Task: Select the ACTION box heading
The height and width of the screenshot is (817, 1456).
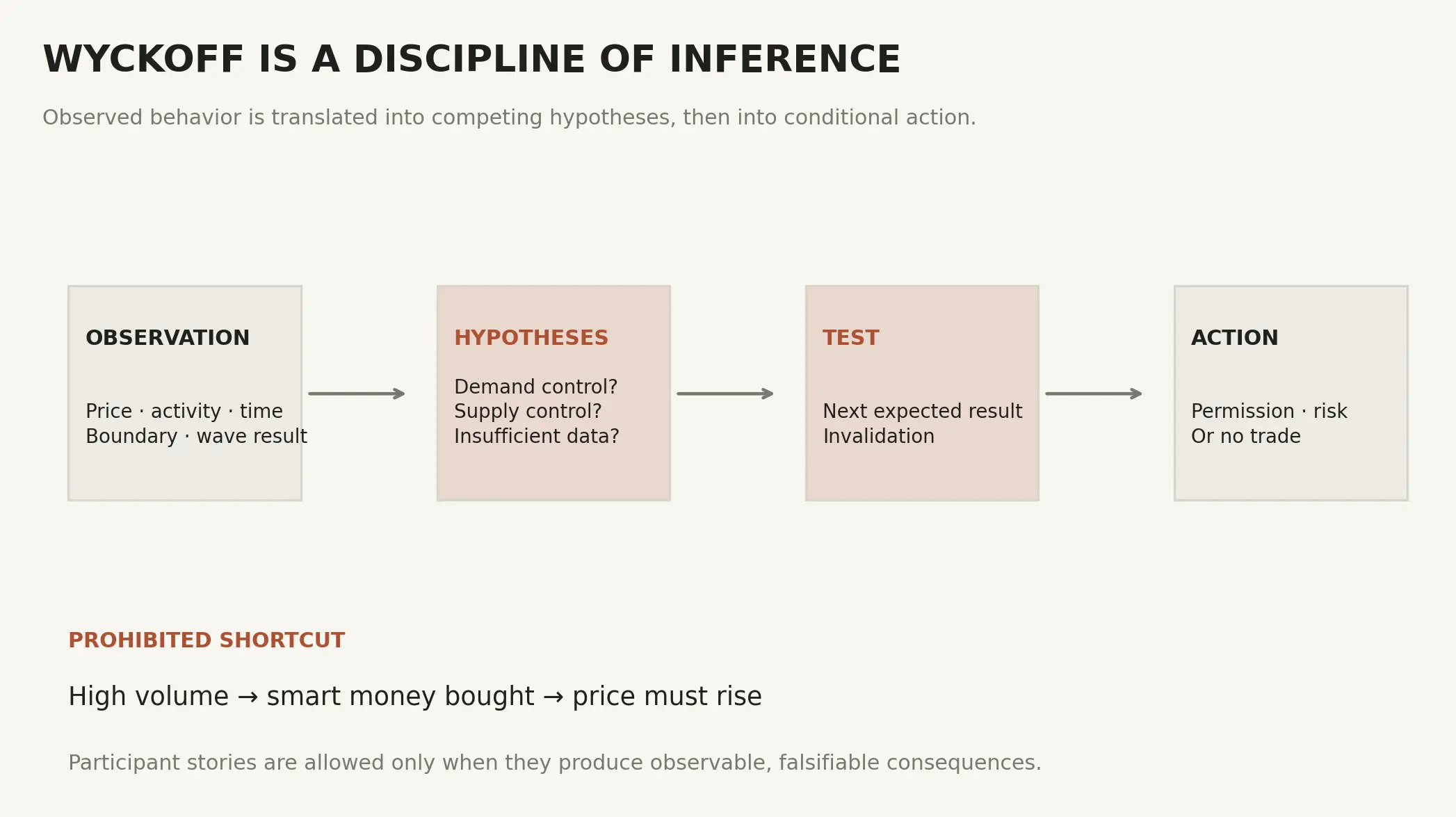Action: [1235, 338]
